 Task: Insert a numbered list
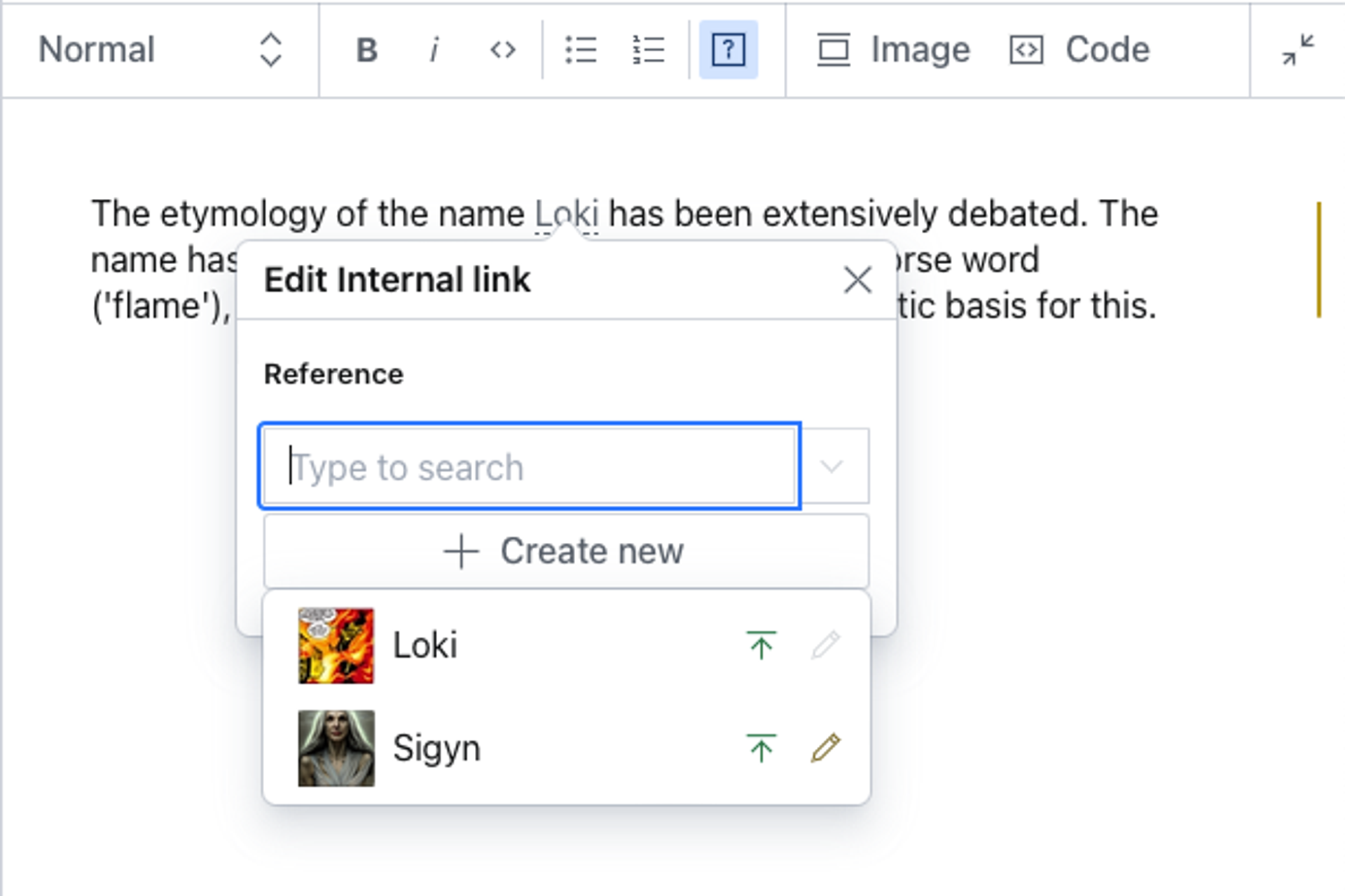pos(649,50)
